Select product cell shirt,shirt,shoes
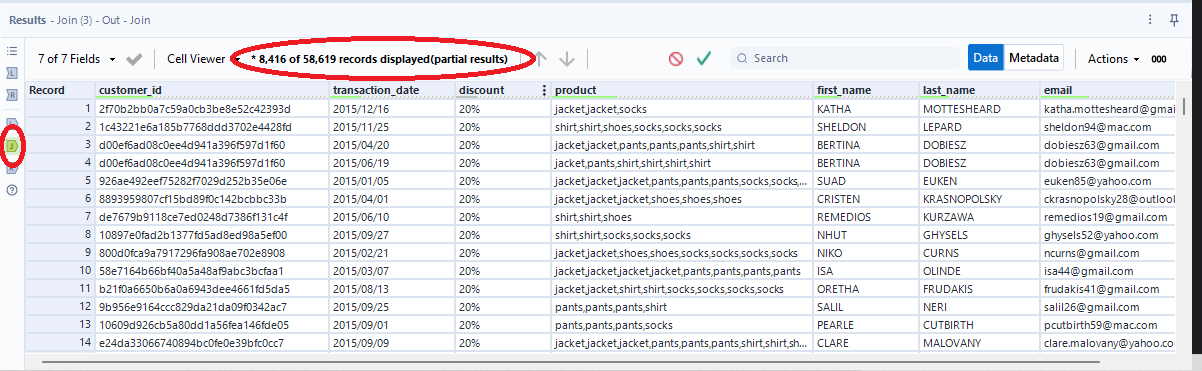This screenshot has height=371, width=1202. click(681, 217)
